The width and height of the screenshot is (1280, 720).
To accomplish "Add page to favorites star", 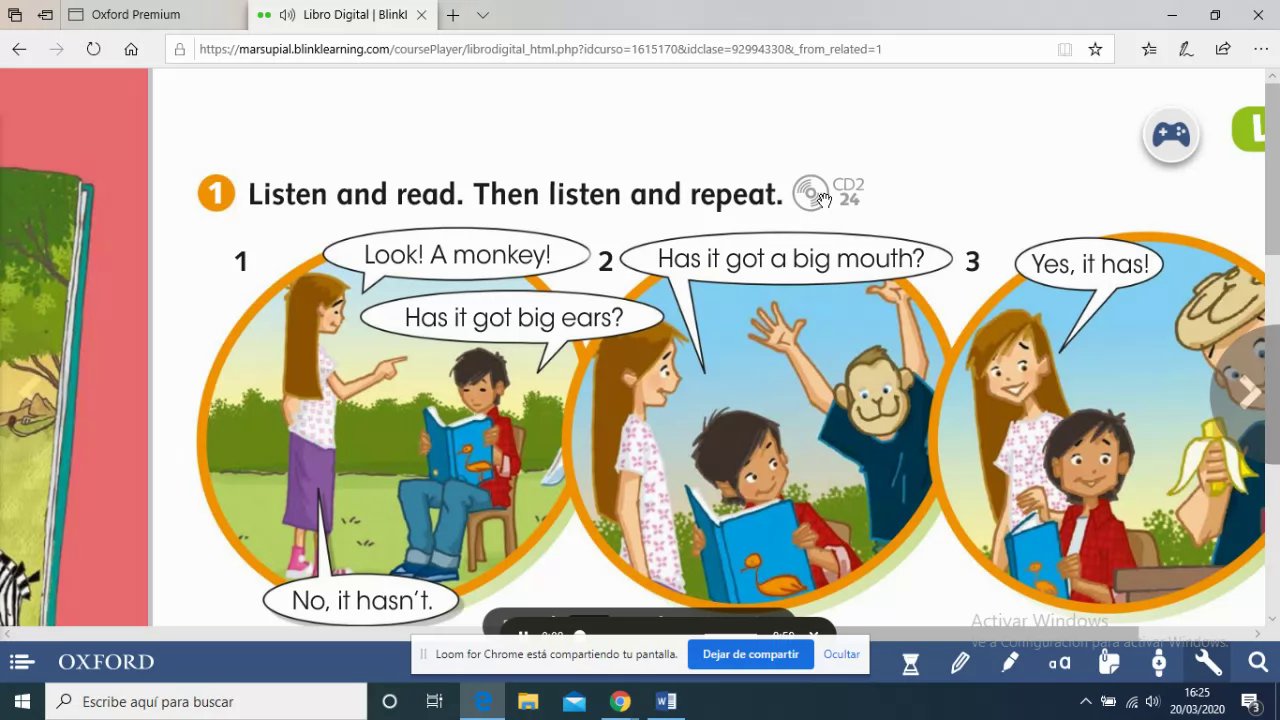I will point(1095,49).
